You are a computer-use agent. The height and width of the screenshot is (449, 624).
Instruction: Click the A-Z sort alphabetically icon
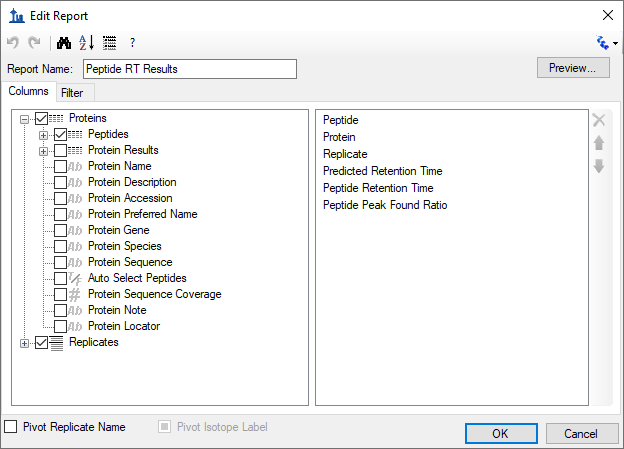point(87,43)
